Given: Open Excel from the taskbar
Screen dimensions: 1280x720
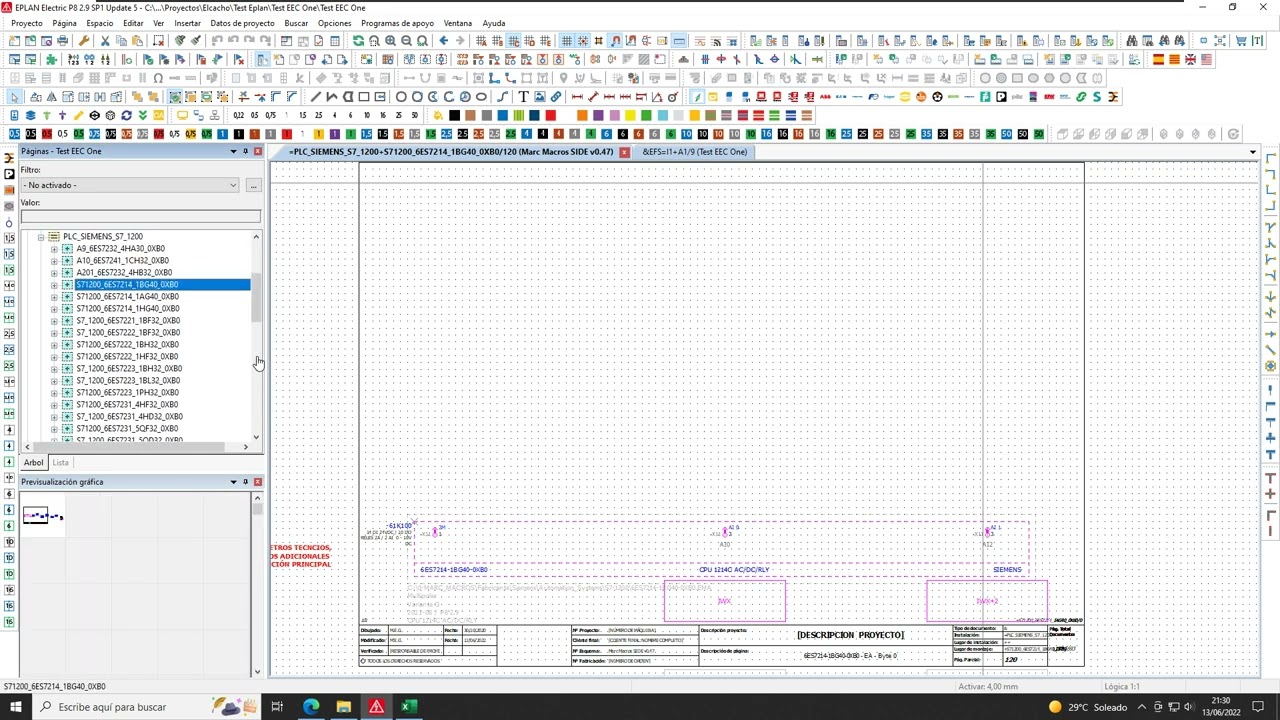Looking at the screenshot, I should [408, 707].
